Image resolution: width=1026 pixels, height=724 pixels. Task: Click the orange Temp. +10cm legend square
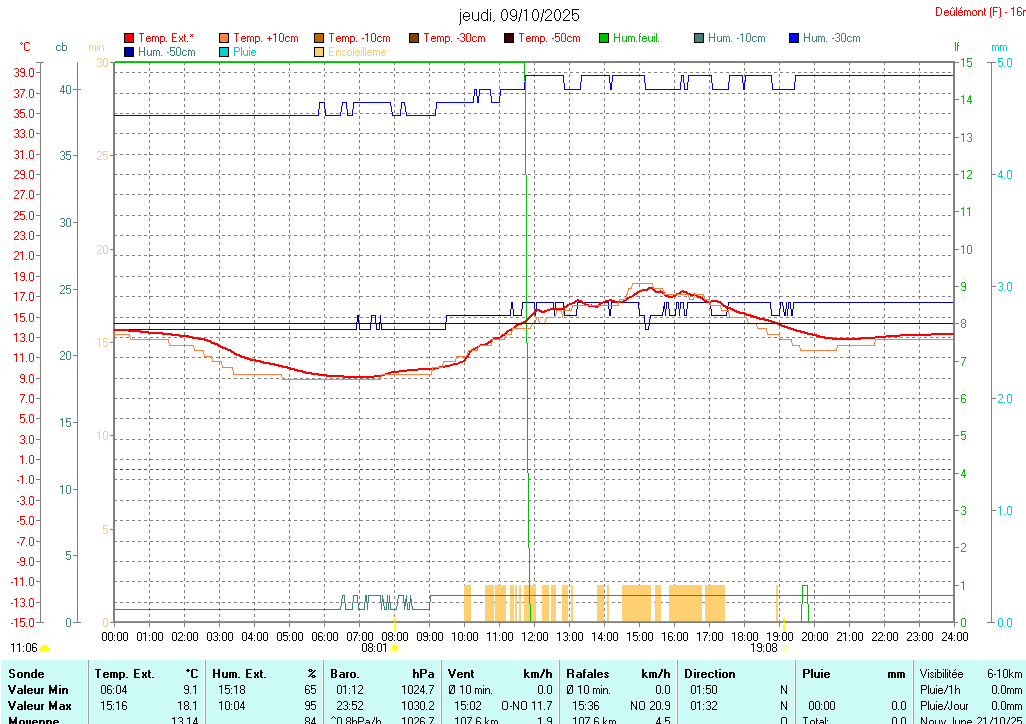(224, 38)
